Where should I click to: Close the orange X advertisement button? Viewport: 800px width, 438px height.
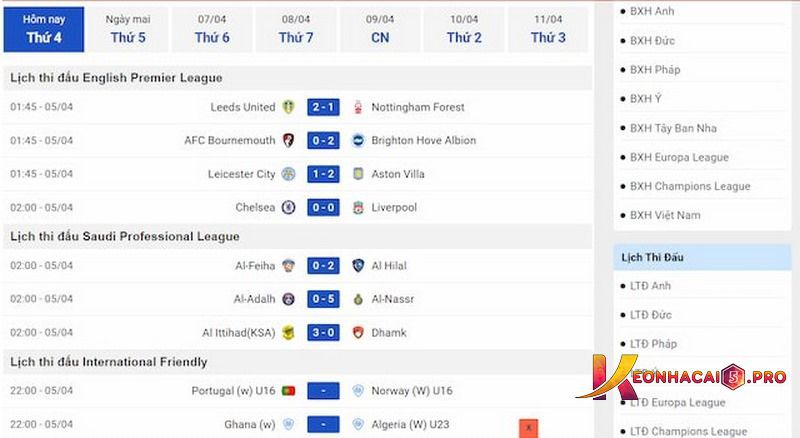[x=529, y=428]
